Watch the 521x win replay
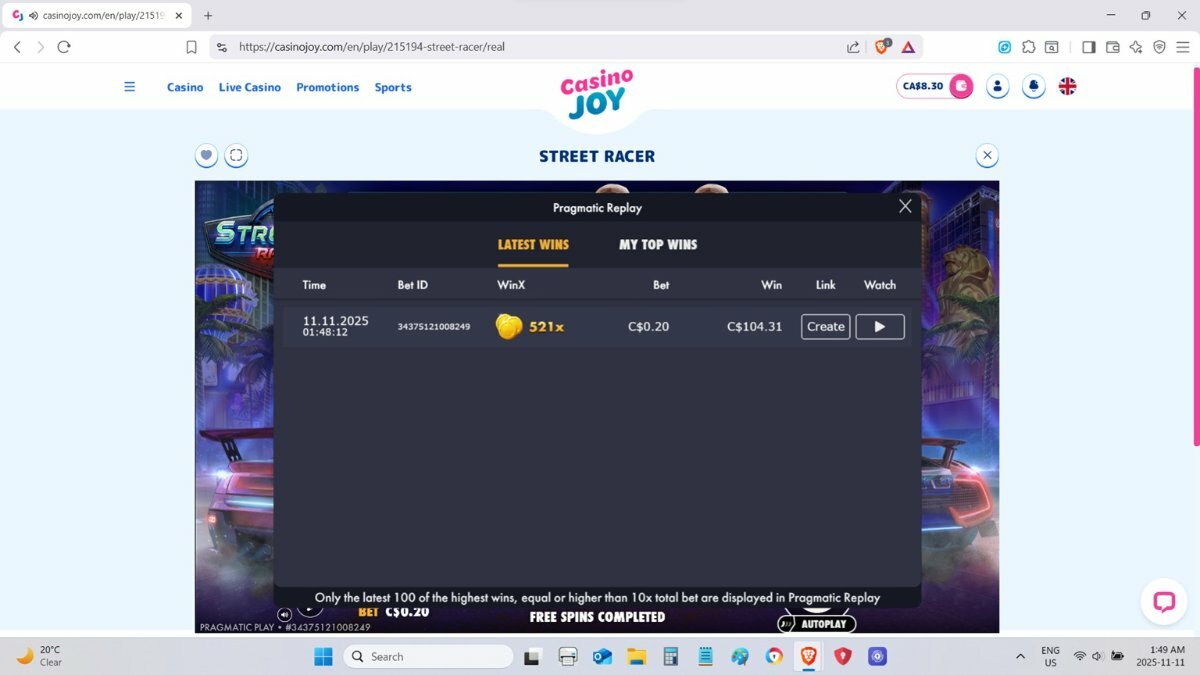Screen dimensions: 1200x675 pos(879,327)
